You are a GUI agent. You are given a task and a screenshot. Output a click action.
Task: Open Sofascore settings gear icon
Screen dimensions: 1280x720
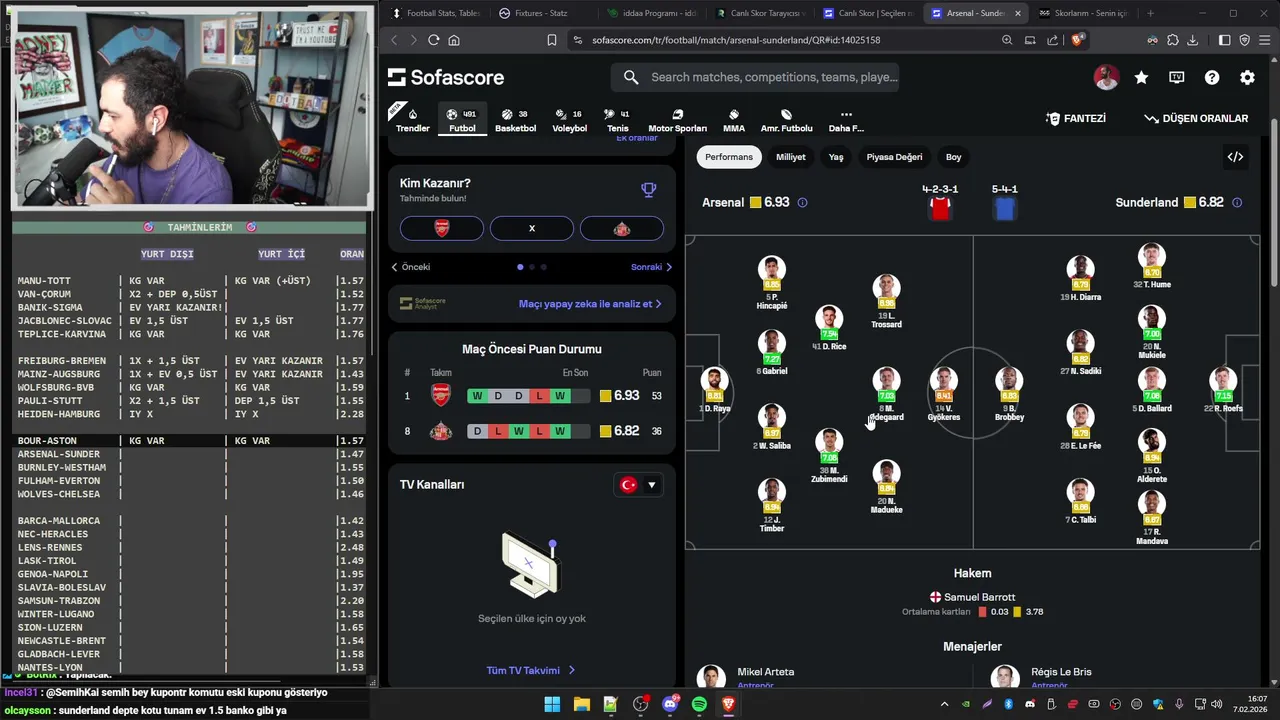[x=1247, y=77]
